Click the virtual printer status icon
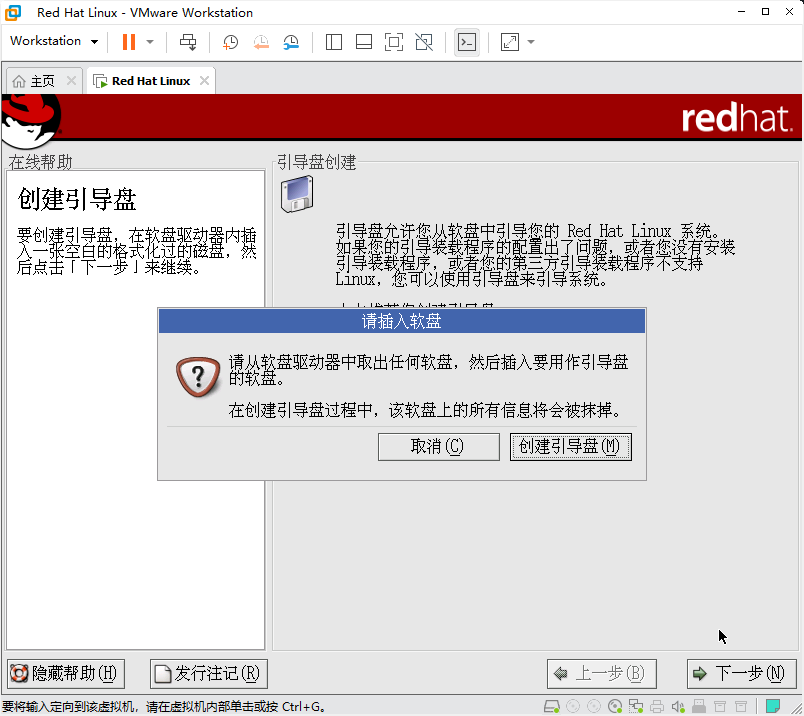This screenshot has height=716, width=804. pos(656,705)
